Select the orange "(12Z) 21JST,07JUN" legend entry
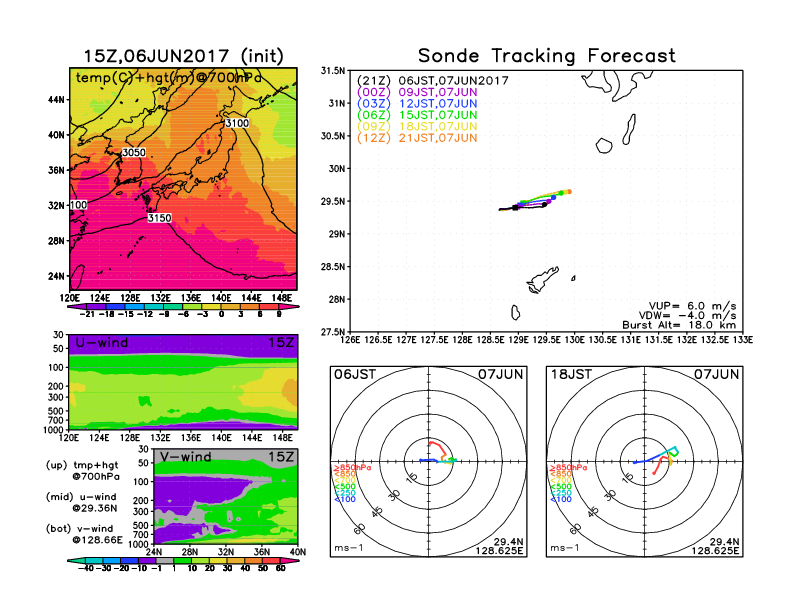792x612 pixels. (417, 138)
